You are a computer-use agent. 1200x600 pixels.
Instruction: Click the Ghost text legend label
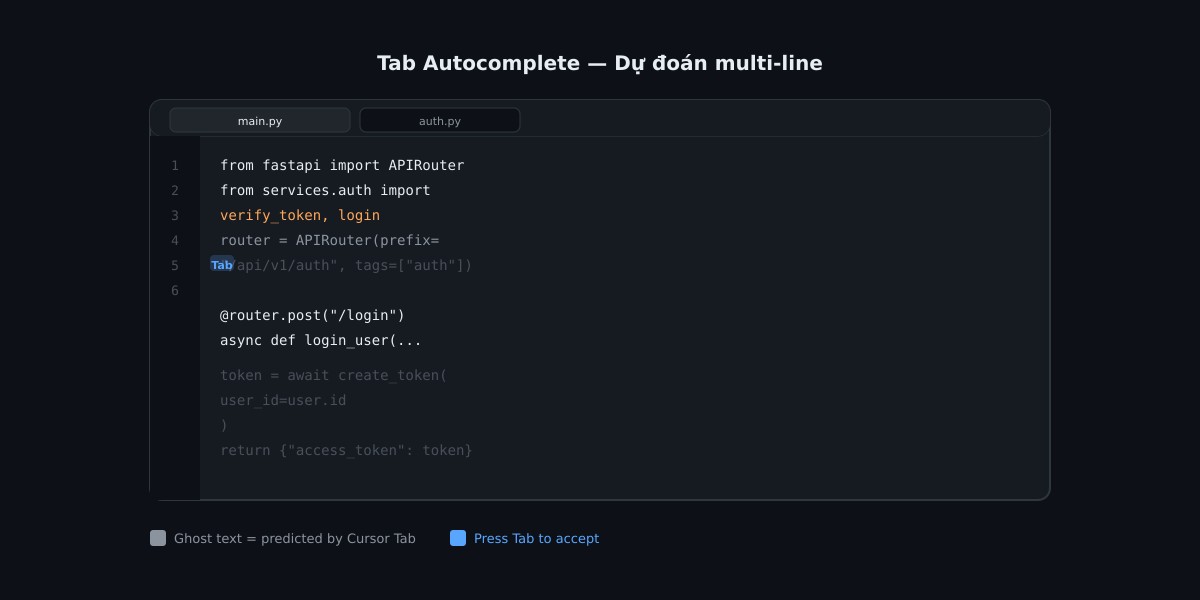(x=295, y=538)
